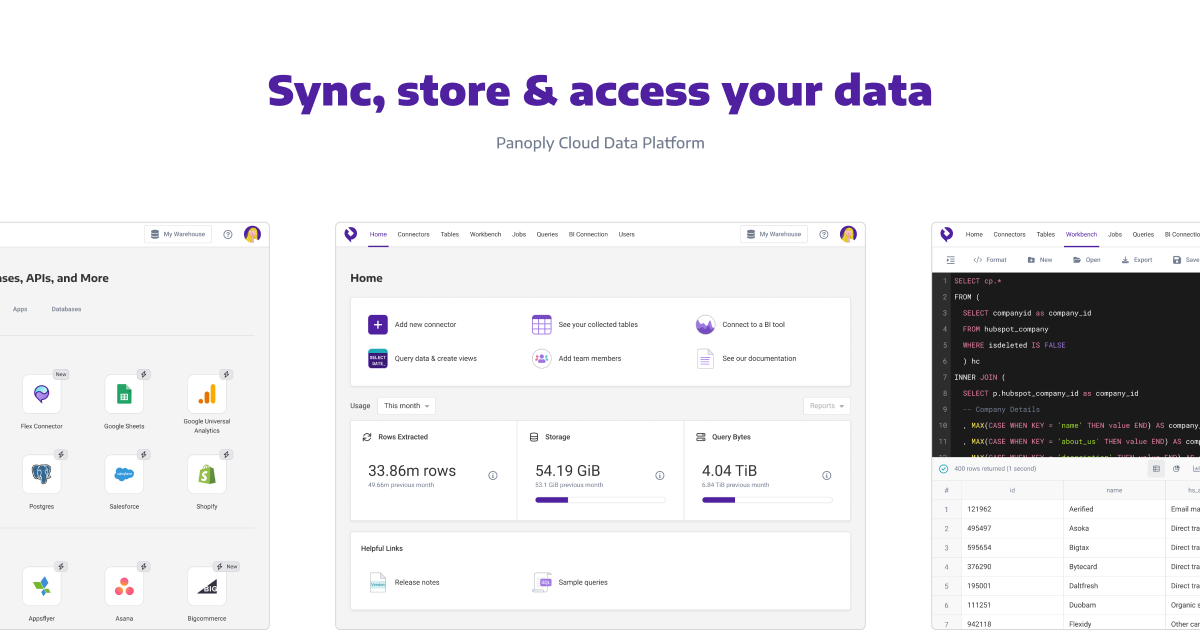This screenshot has height=630, width=1200.
Task: Open the Reports dropdown
Action: pyautogui.click(x=827, y=406)
